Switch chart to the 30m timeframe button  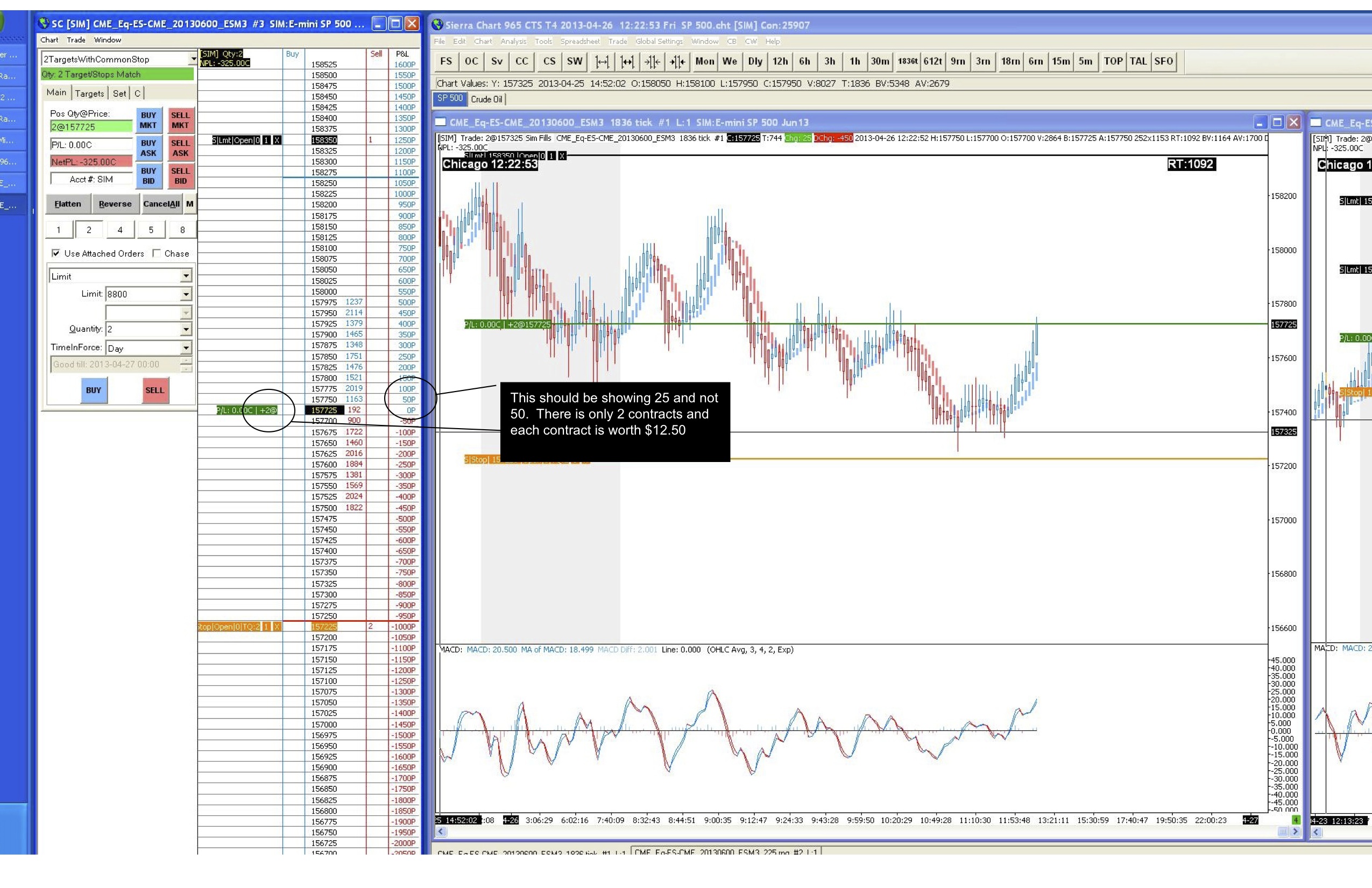pos(879,61)
